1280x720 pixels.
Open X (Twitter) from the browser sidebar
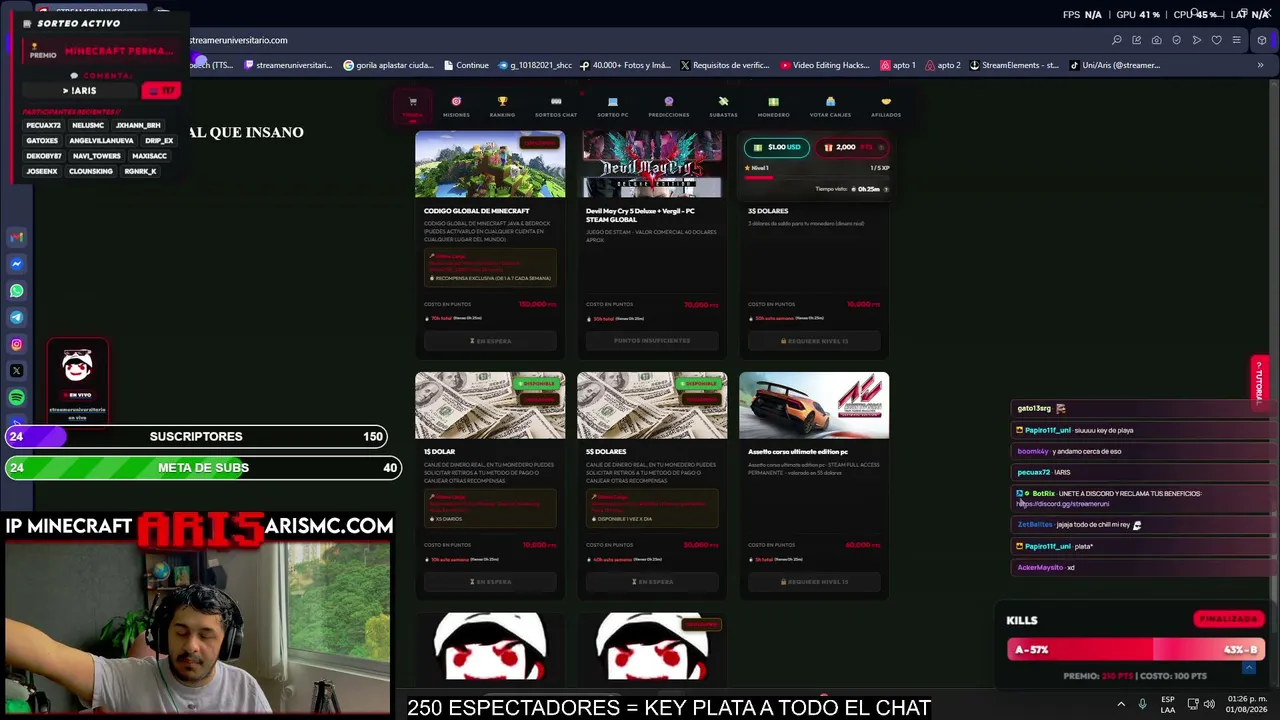16,371
